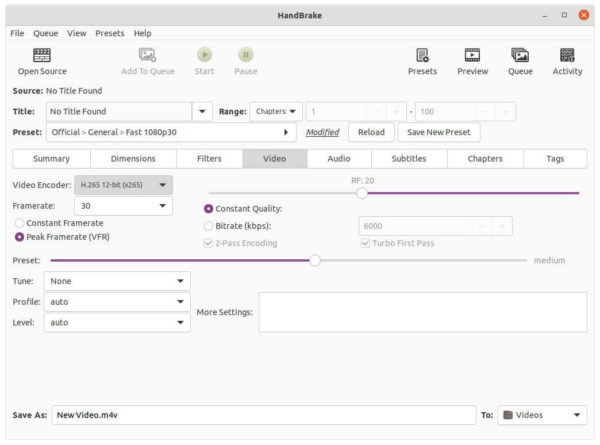Image resolution: width=600 pixels, height=445 pixels.
Task: Click the Pause encoding icon
Action: coord(246,55)
